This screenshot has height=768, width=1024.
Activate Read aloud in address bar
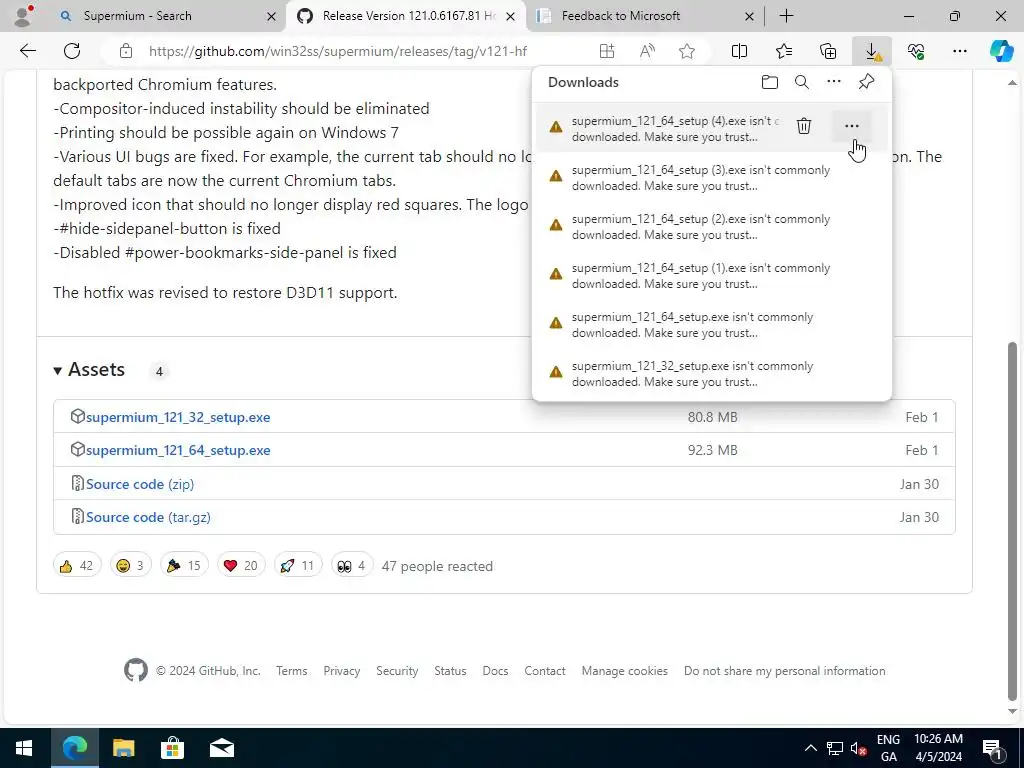[x=647, y=51]
